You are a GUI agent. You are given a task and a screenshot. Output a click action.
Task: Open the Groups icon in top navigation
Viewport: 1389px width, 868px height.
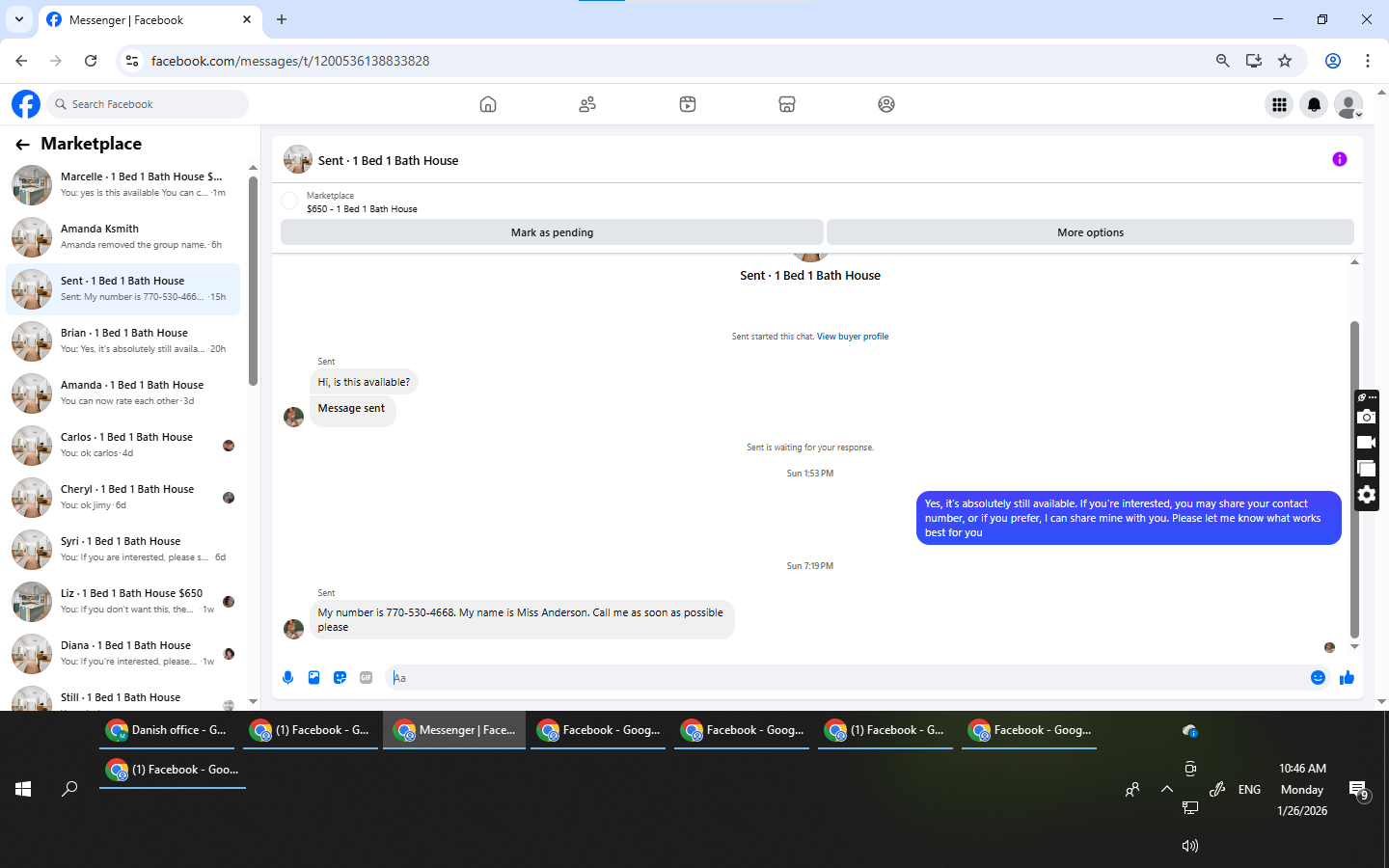(886, 104)
